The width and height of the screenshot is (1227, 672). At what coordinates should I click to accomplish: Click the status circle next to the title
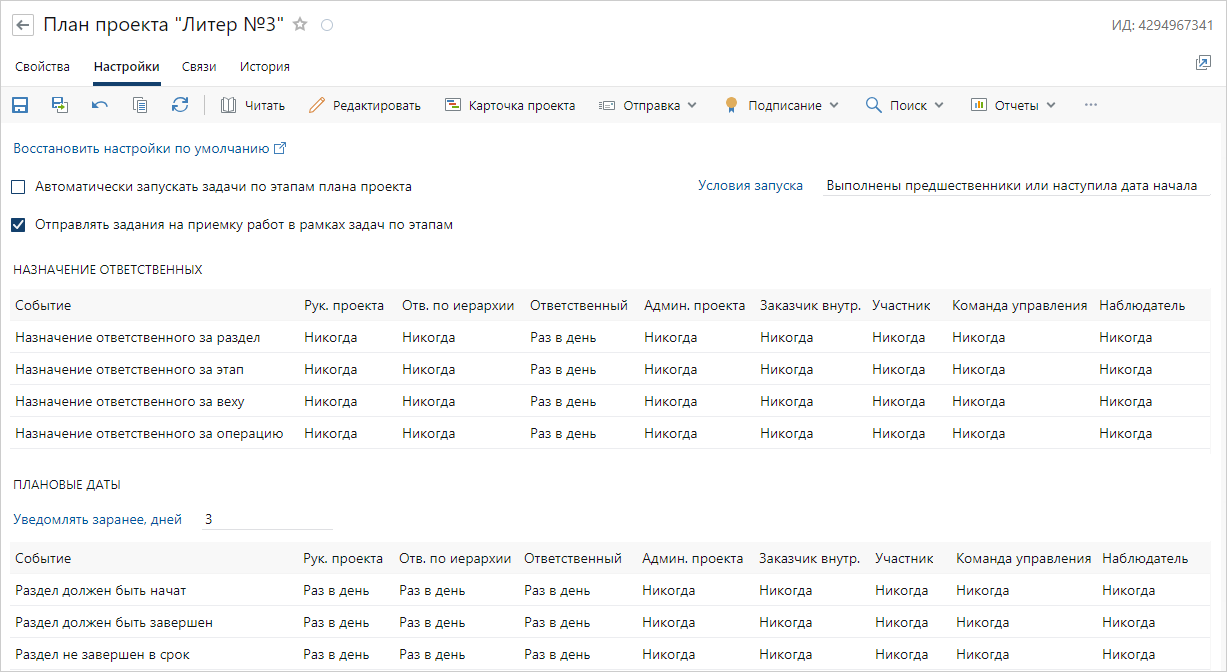[326, 25]
